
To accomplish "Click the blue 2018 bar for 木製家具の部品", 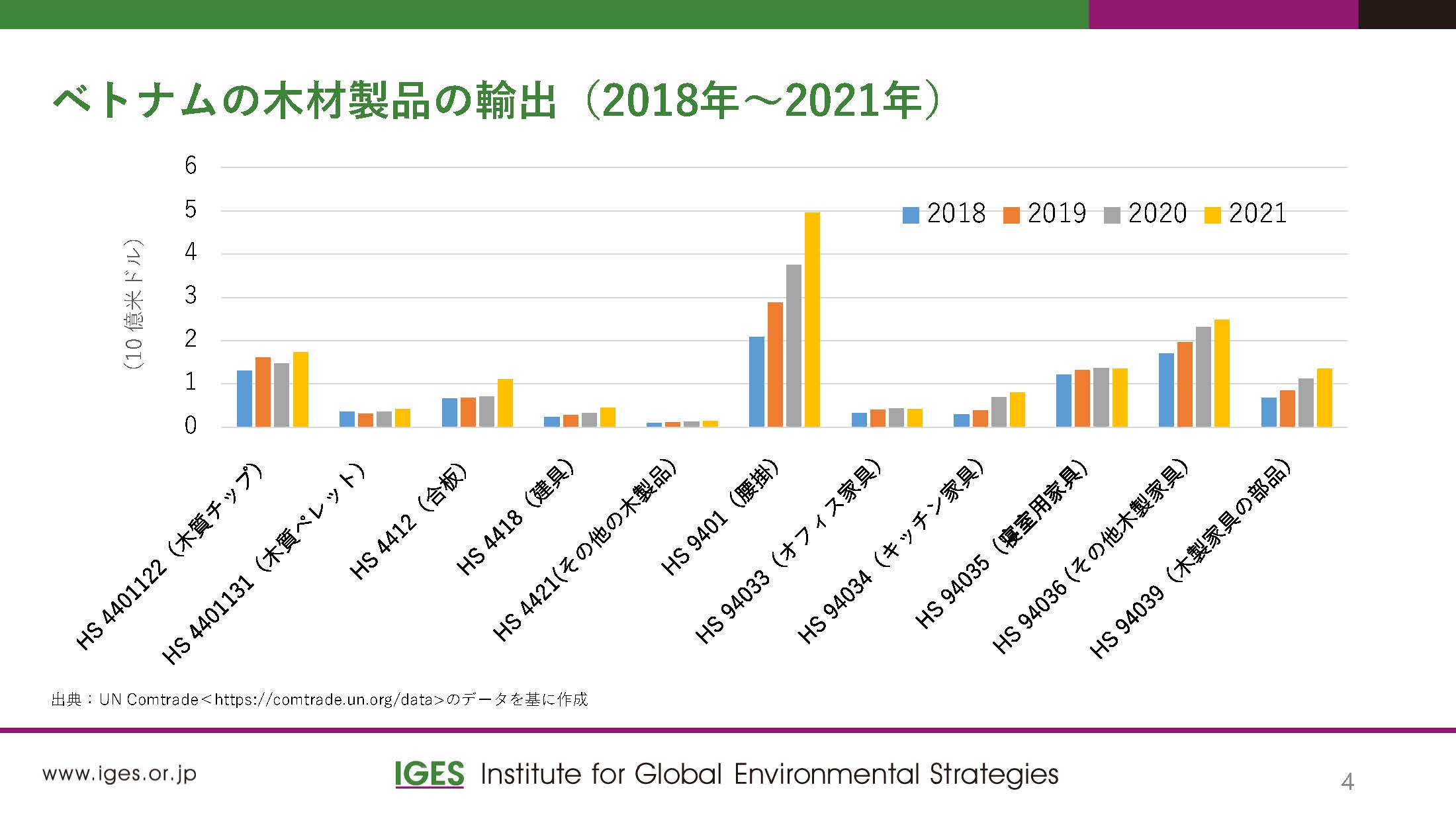I will pos(1269,412).
